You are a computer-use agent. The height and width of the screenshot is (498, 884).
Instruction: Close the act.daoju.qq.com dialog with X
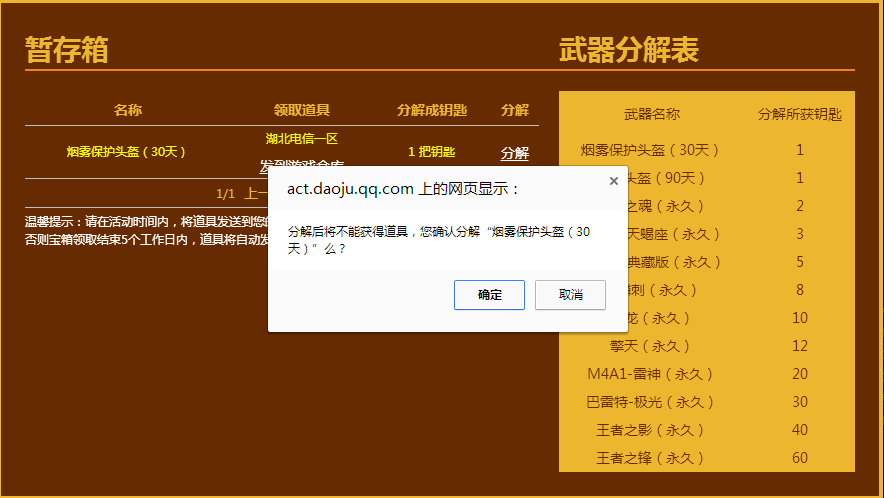pos(614,181)
